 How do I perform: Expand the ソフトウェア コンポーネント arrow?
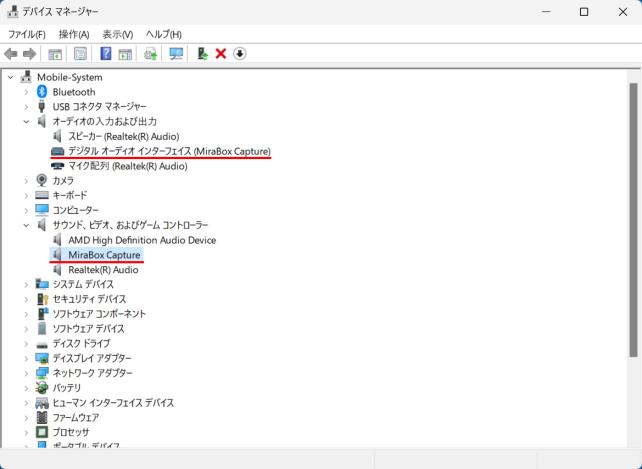27,314
